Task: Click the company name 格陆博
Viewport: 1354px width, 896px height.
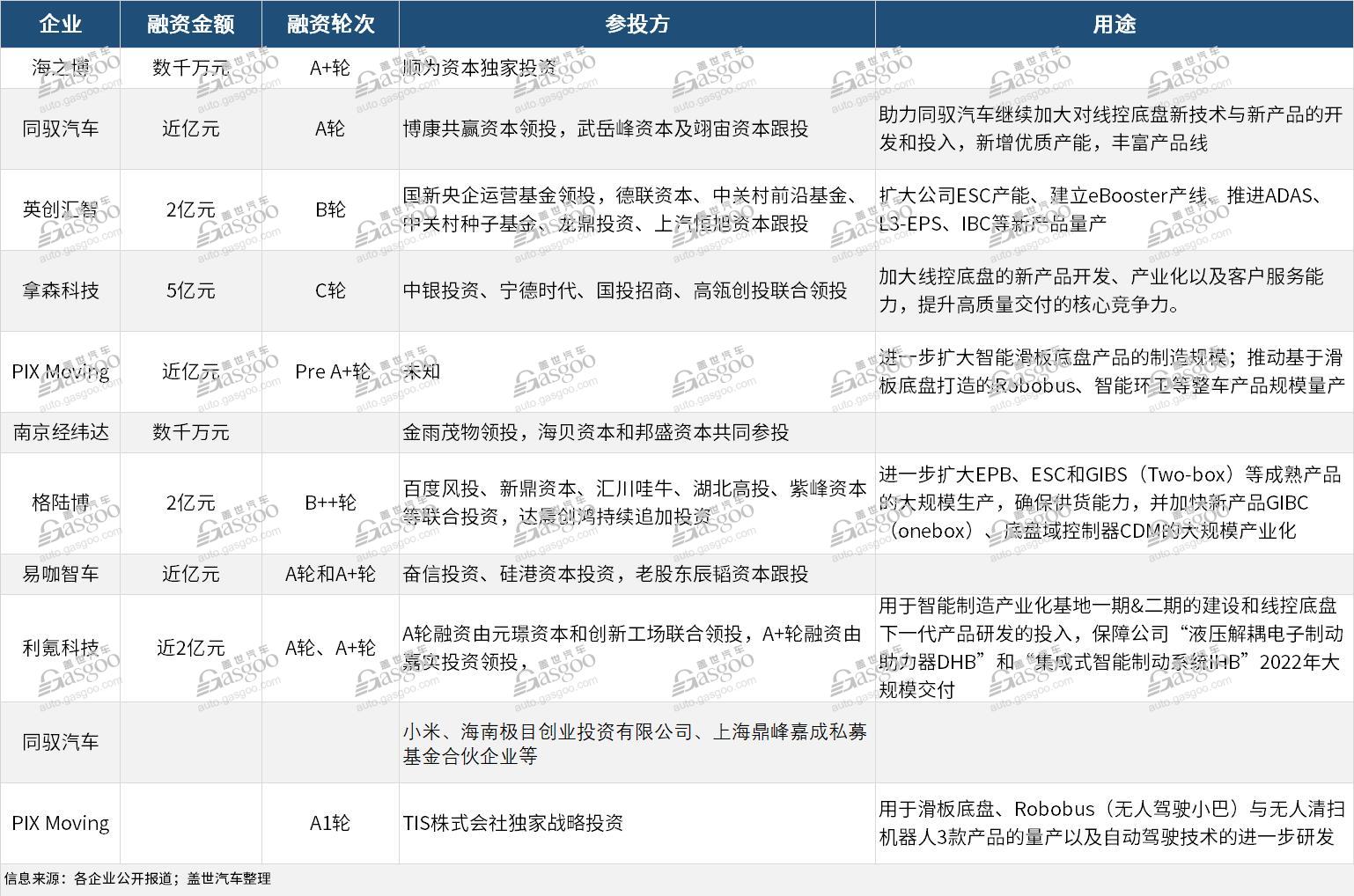Action: point(60,503)
